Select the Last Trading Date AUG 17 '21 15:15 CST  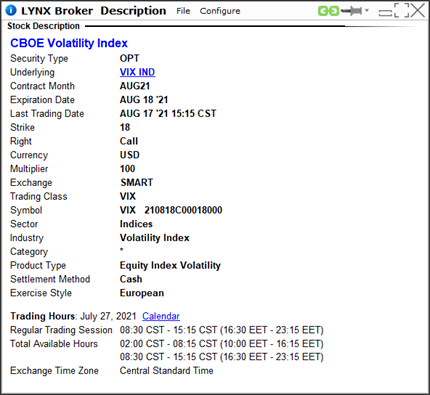click(168, 113)
